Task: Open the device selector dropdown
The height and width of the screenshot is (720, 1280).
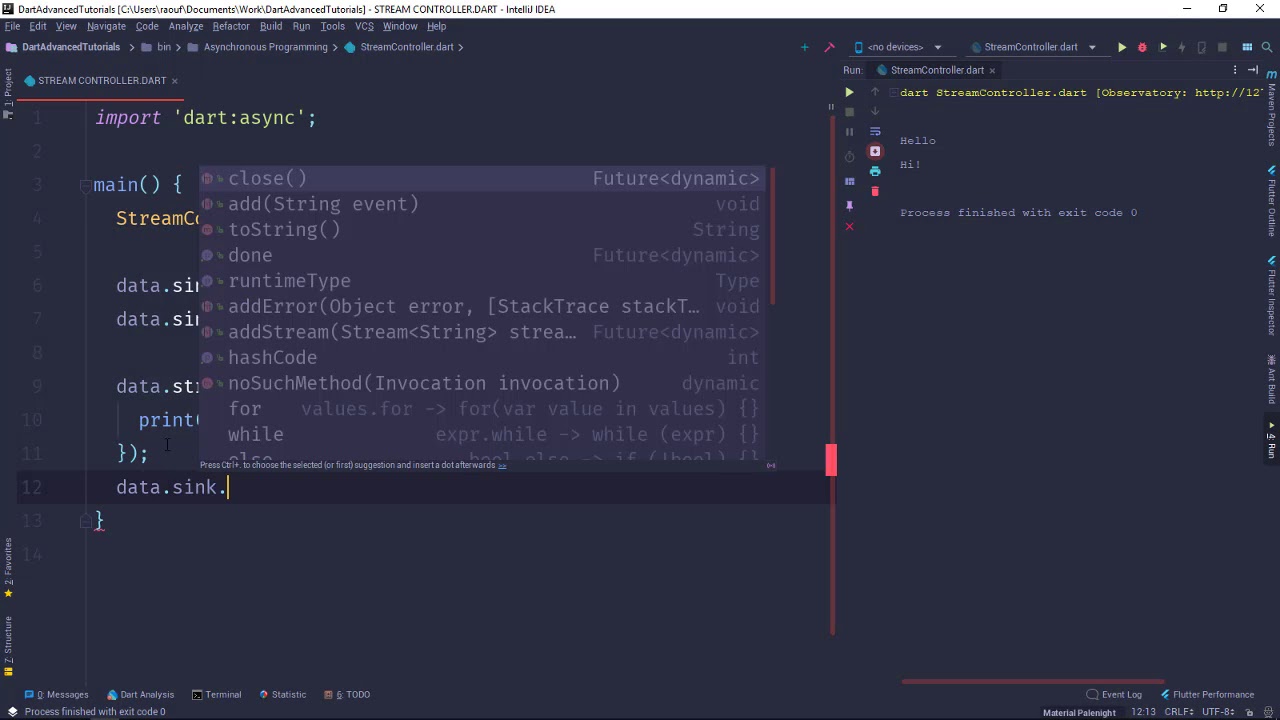Action: click(x=898, y=47)
